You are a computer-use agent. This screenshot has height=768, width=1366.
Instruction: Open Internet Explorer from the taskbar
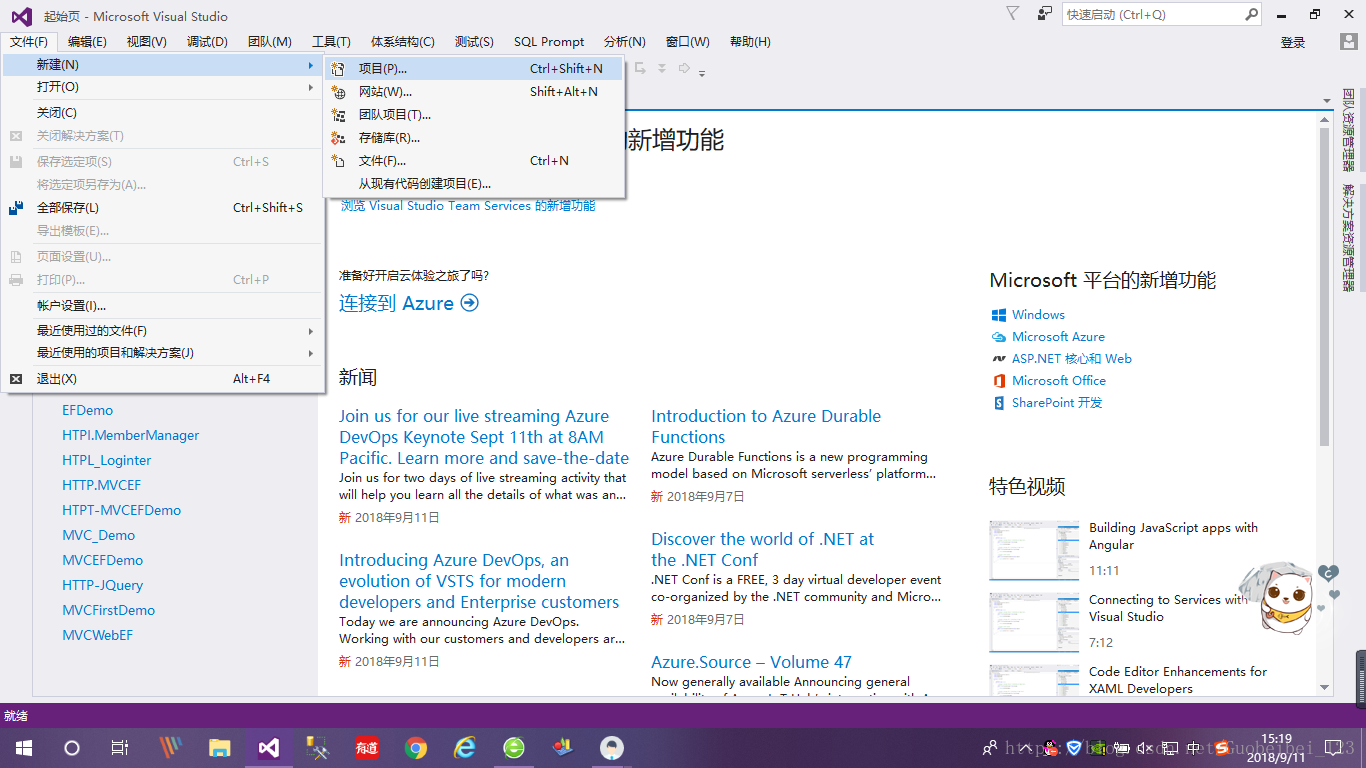[x=465, y=748]
